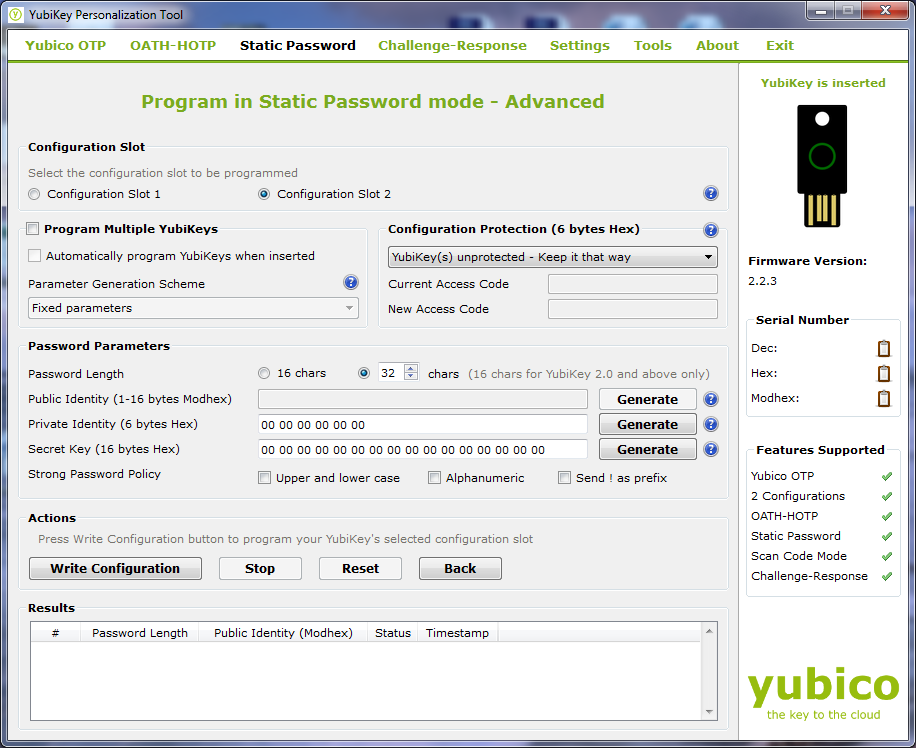Image resolution: width=916 pixels, height=748 pixels.
Task: Enable Program Multiple YubiKeys
Action: [x=33, y=228]
